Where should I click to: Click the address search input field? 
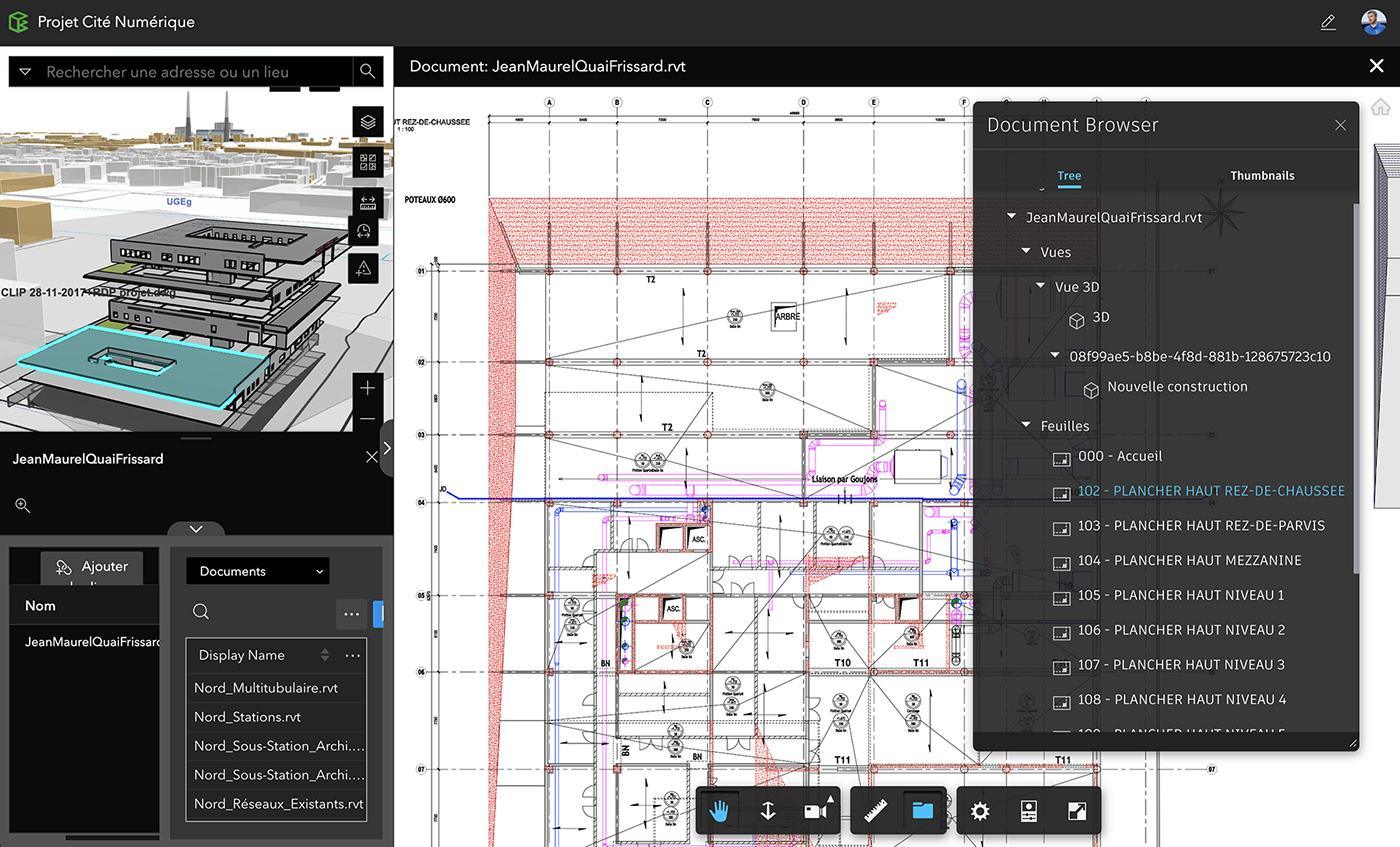click(x=197, y=72)
